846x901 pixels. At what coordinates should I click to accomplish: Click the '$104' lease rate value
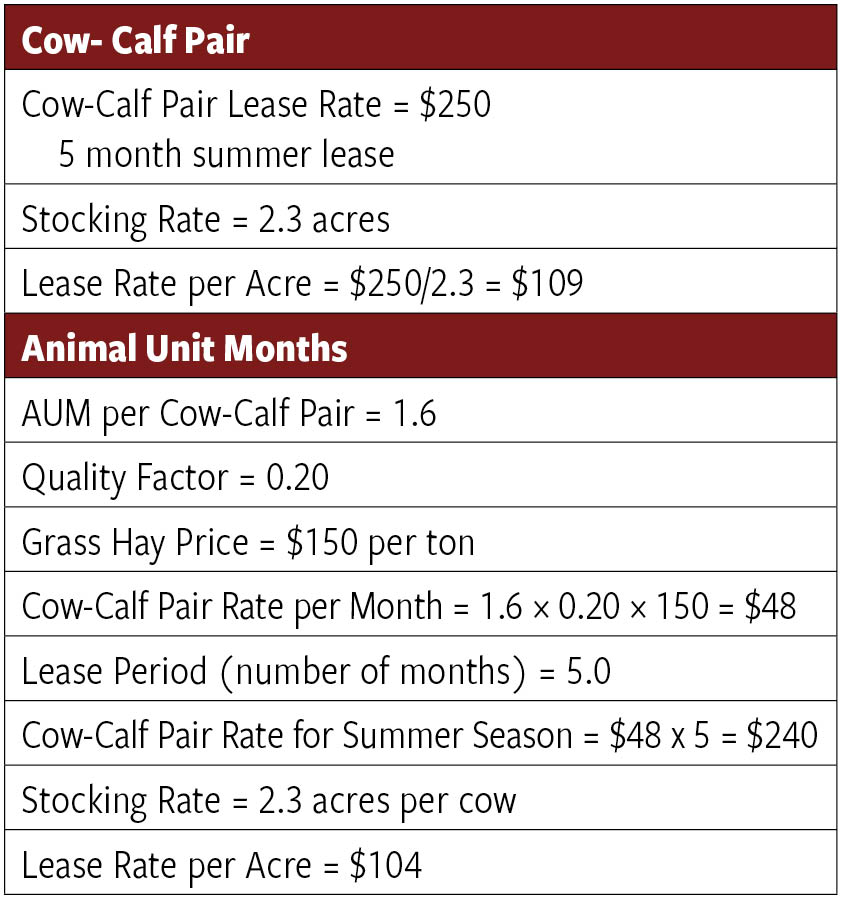click(x=386, y=866)
